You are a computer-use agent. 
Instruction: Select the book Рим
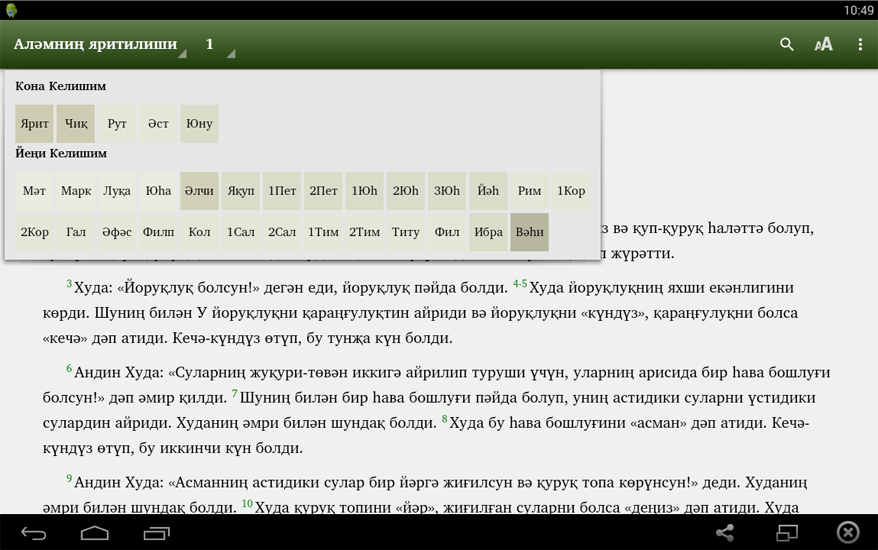point(529,191)
